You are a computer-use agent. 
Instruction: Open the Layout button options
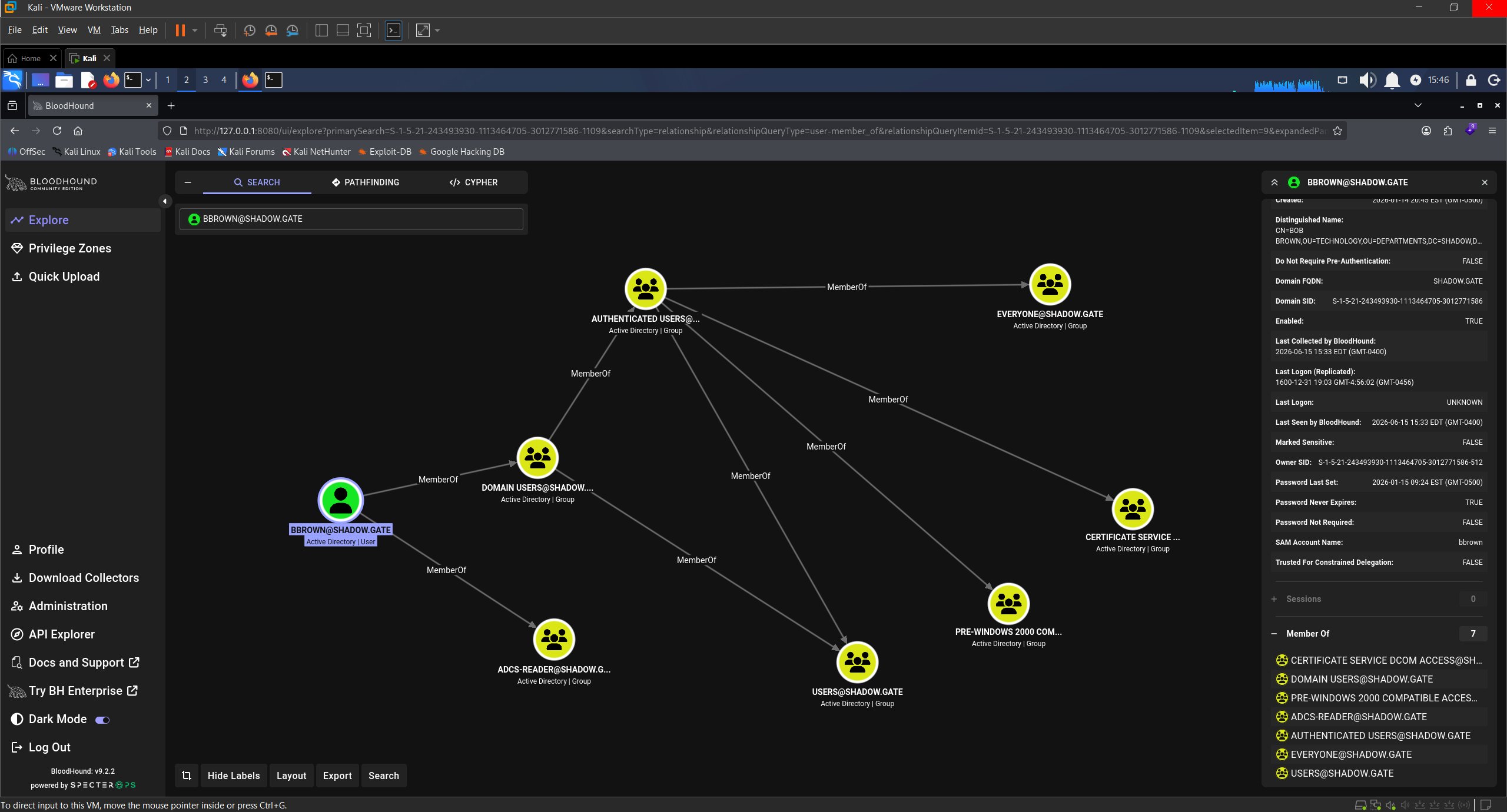point(291,776)
